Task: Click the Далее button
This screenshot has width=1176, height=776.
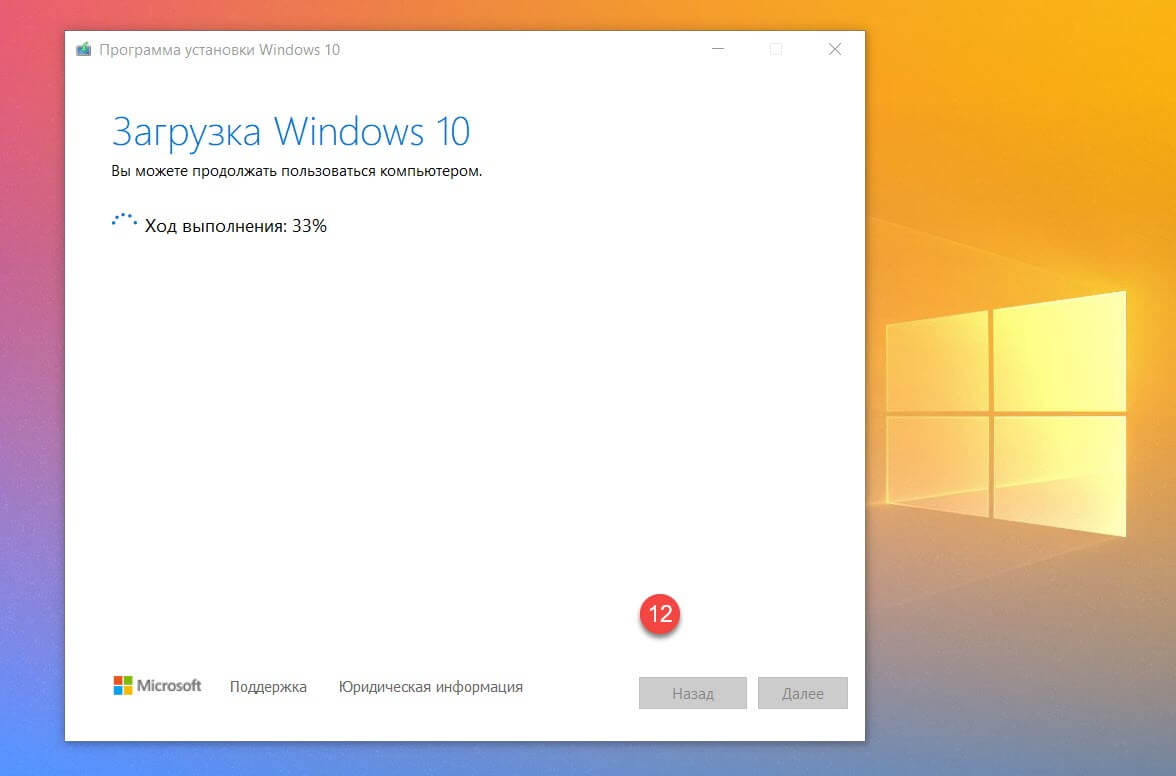Action: tap(802, 693)
